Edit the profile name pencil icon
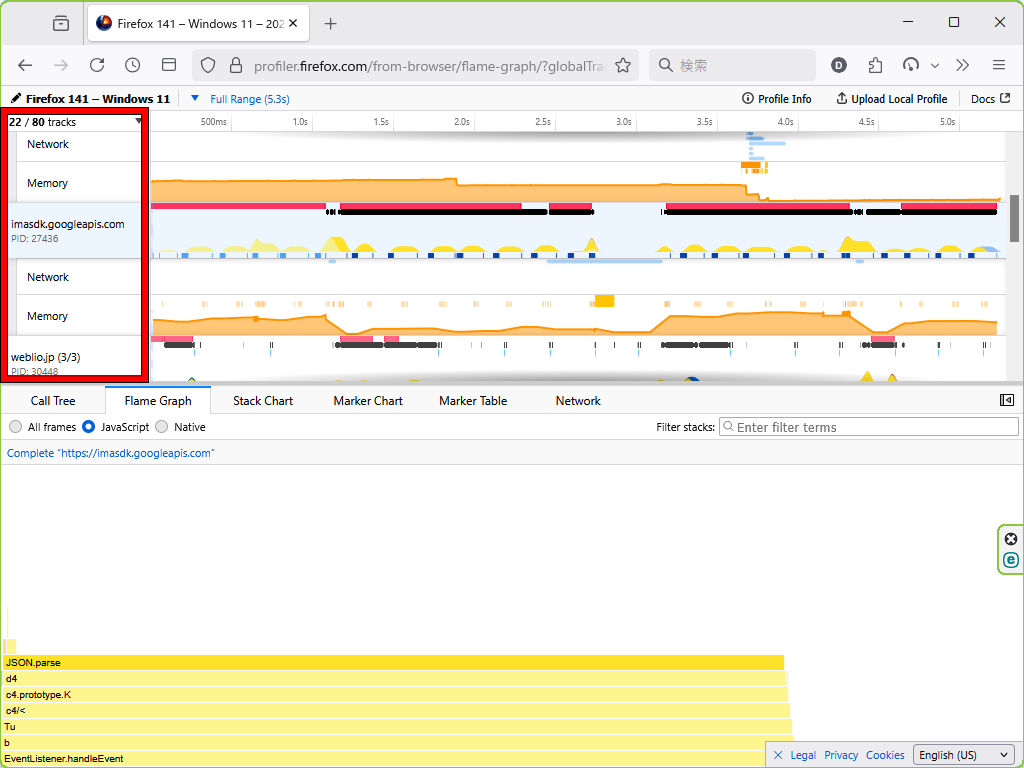The height and width of the screenshot is (768, 1024). click(16, 99)
